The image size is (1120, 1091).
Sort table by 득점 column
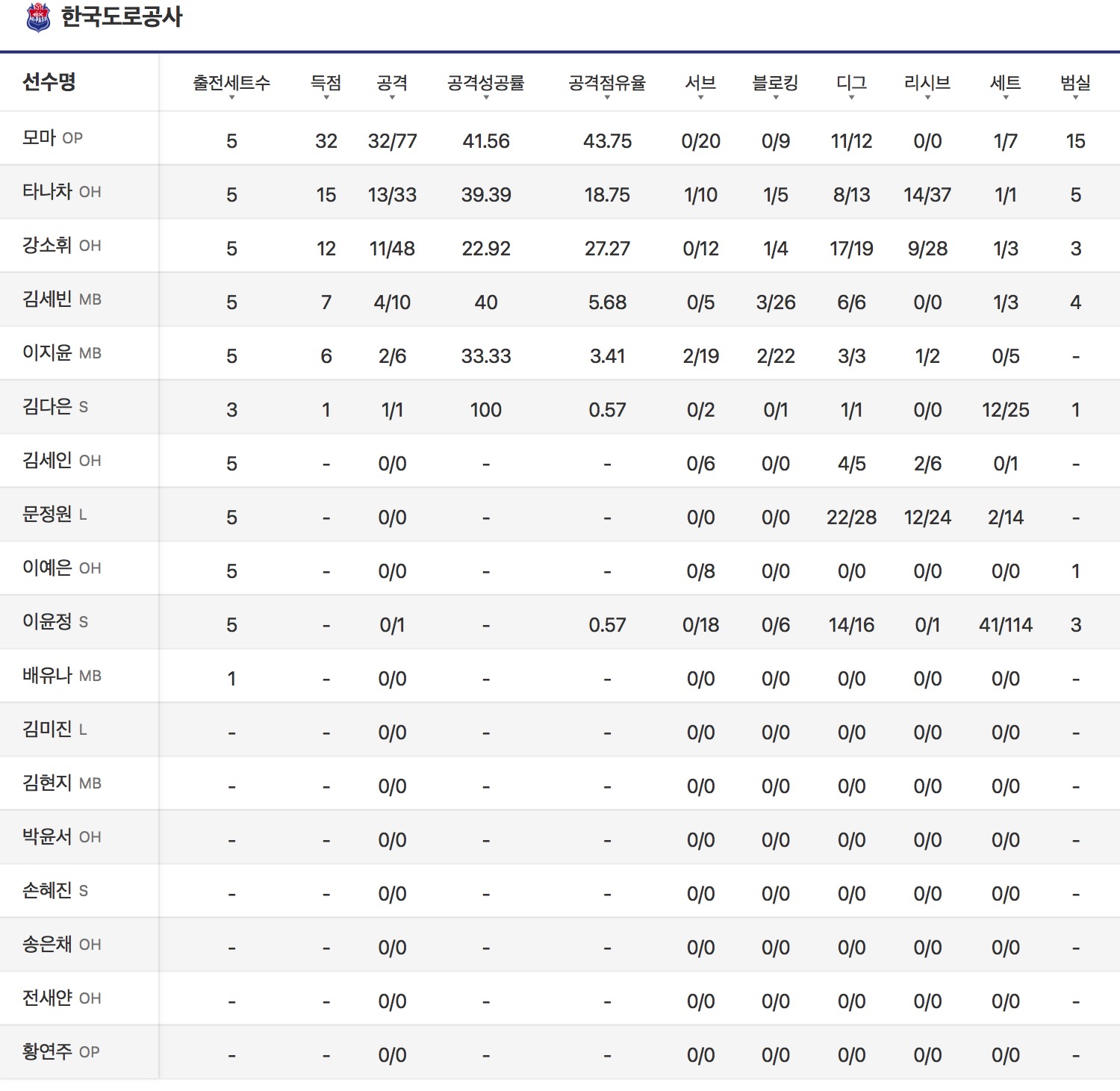click(326, 84)
